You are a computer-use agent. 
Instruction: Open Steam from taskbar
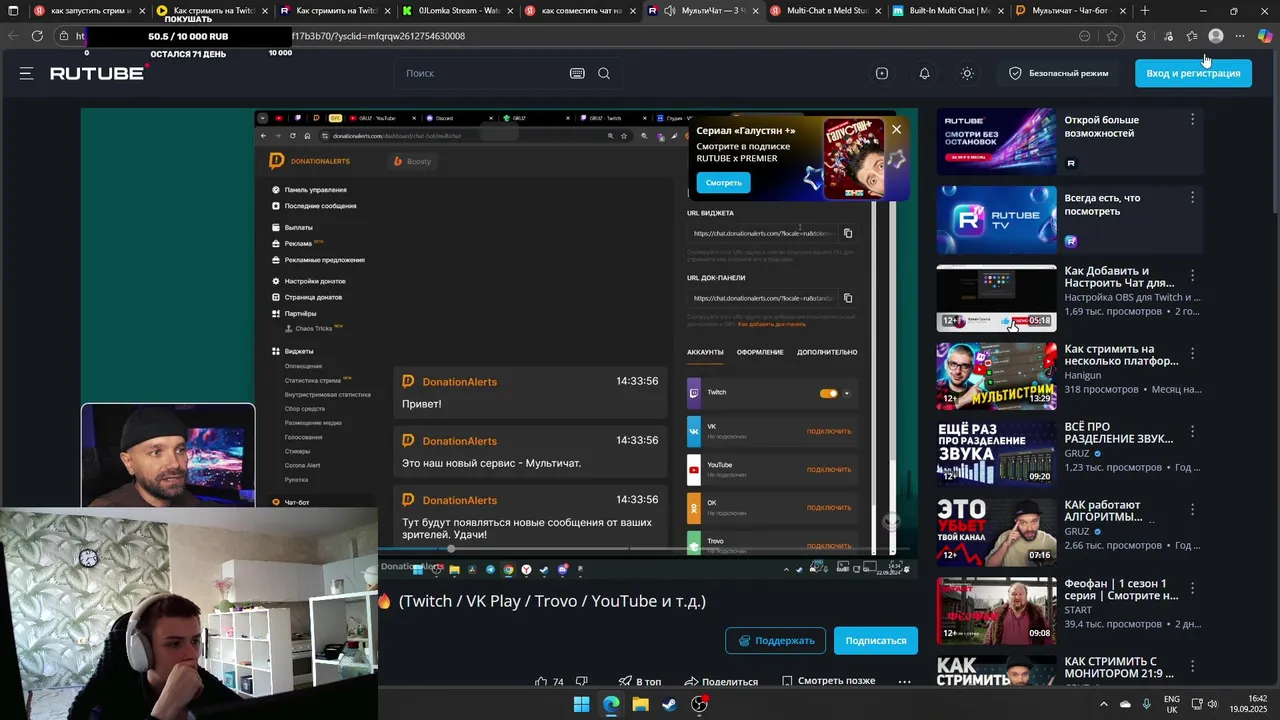point(669,704)
